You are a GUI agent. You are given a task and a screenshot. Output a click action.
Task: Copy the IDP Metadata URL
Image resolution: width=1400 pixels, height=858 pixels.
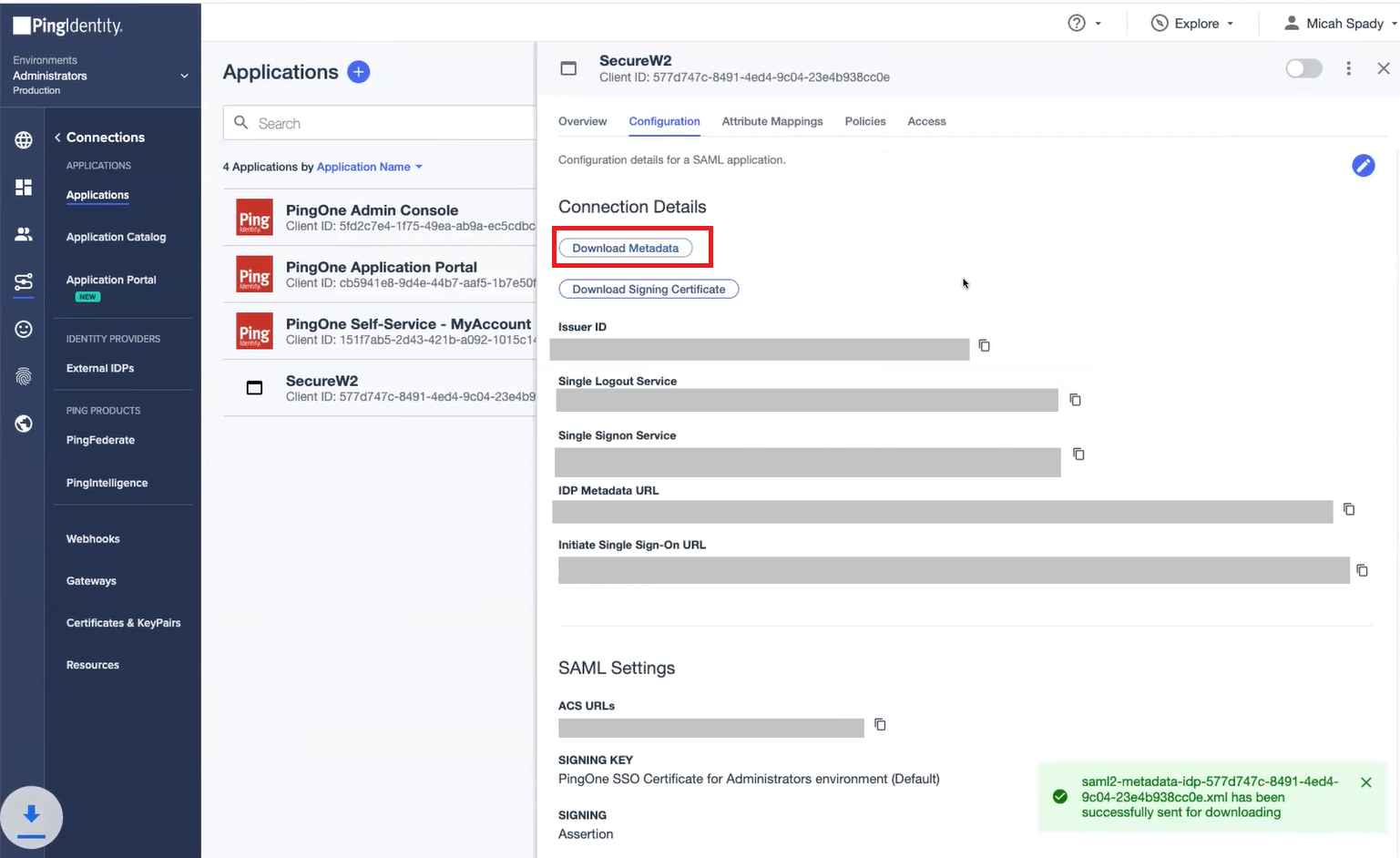point(1349,509)
